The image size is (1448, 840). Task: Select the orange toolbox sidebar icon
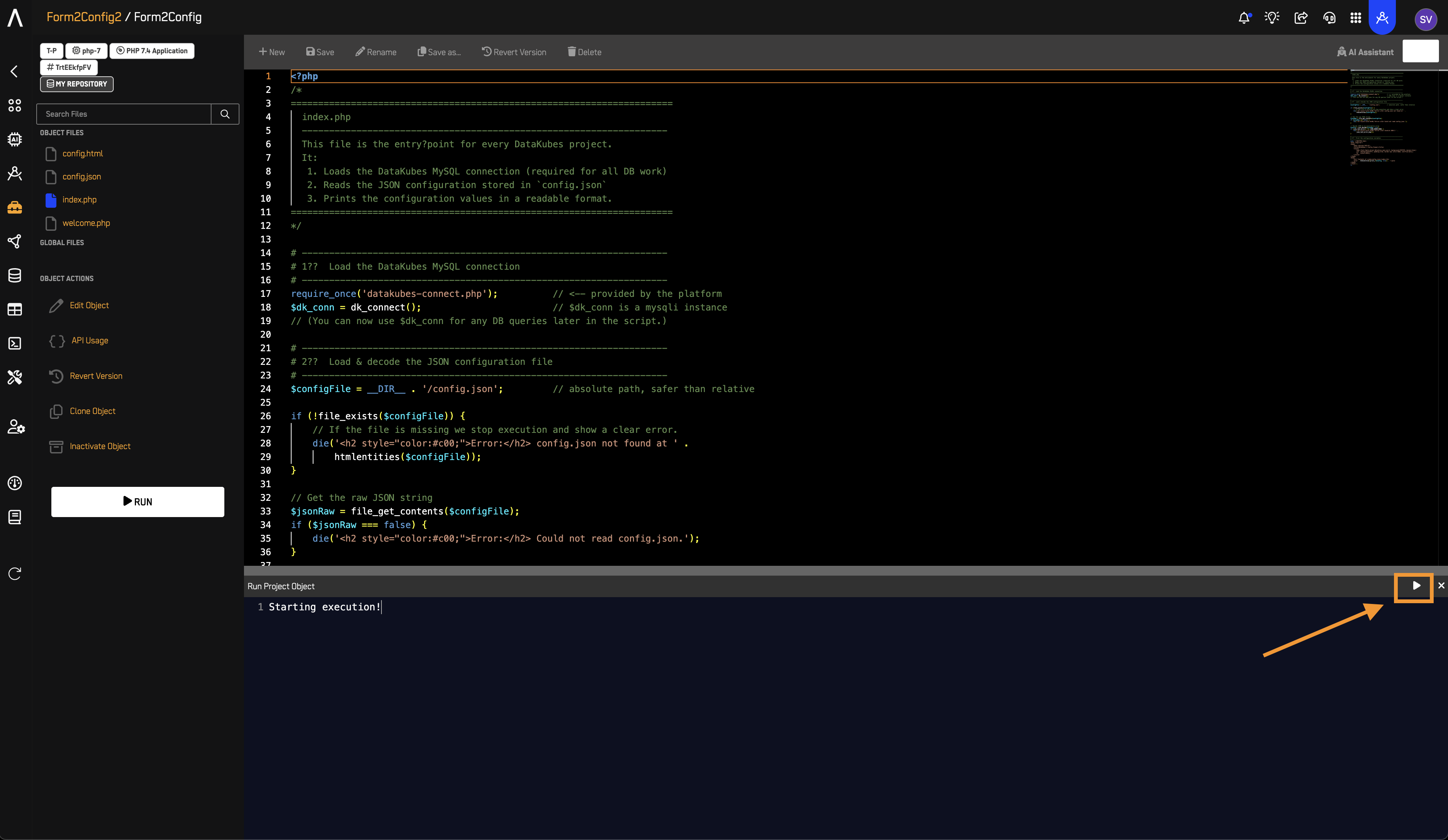pyautogui.click(x=15, y=207)
